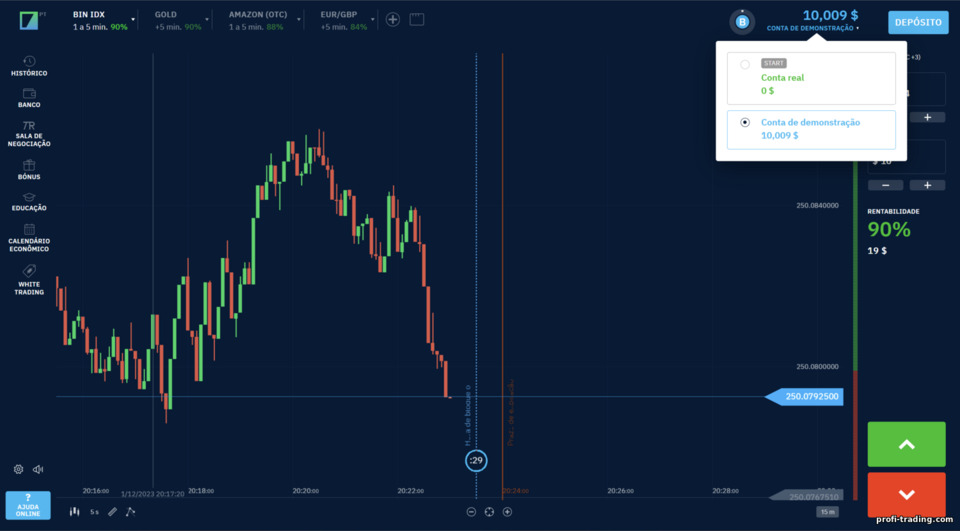
Task: Click the green up trade button
Action: tap(906, 445)
